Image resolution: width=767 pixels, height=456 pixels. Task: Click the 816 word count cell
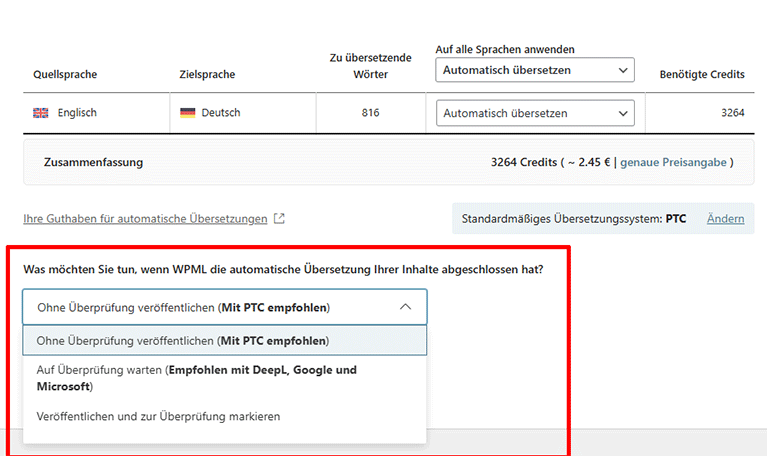370,113
